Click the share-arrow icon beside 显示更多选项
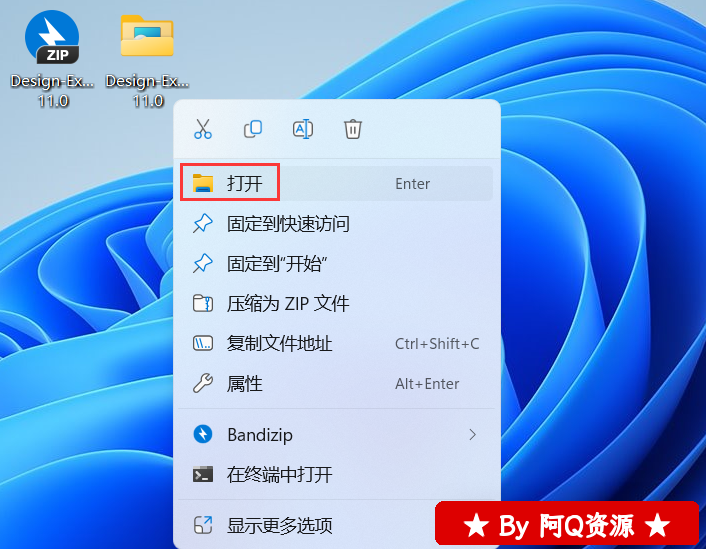706x549 pixels. coord(203,525)
